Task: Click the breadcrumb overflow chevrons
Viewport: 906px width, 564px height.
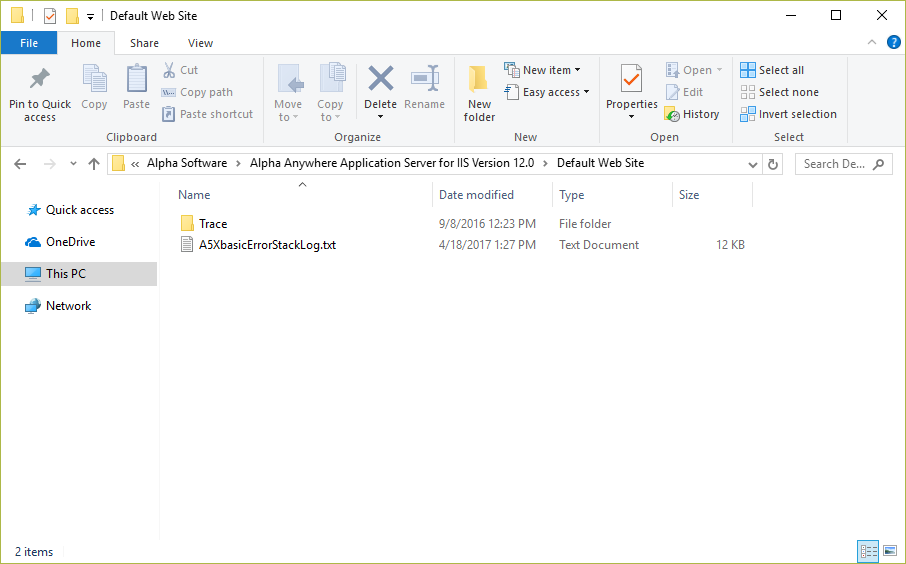Action: coord(135,164)
